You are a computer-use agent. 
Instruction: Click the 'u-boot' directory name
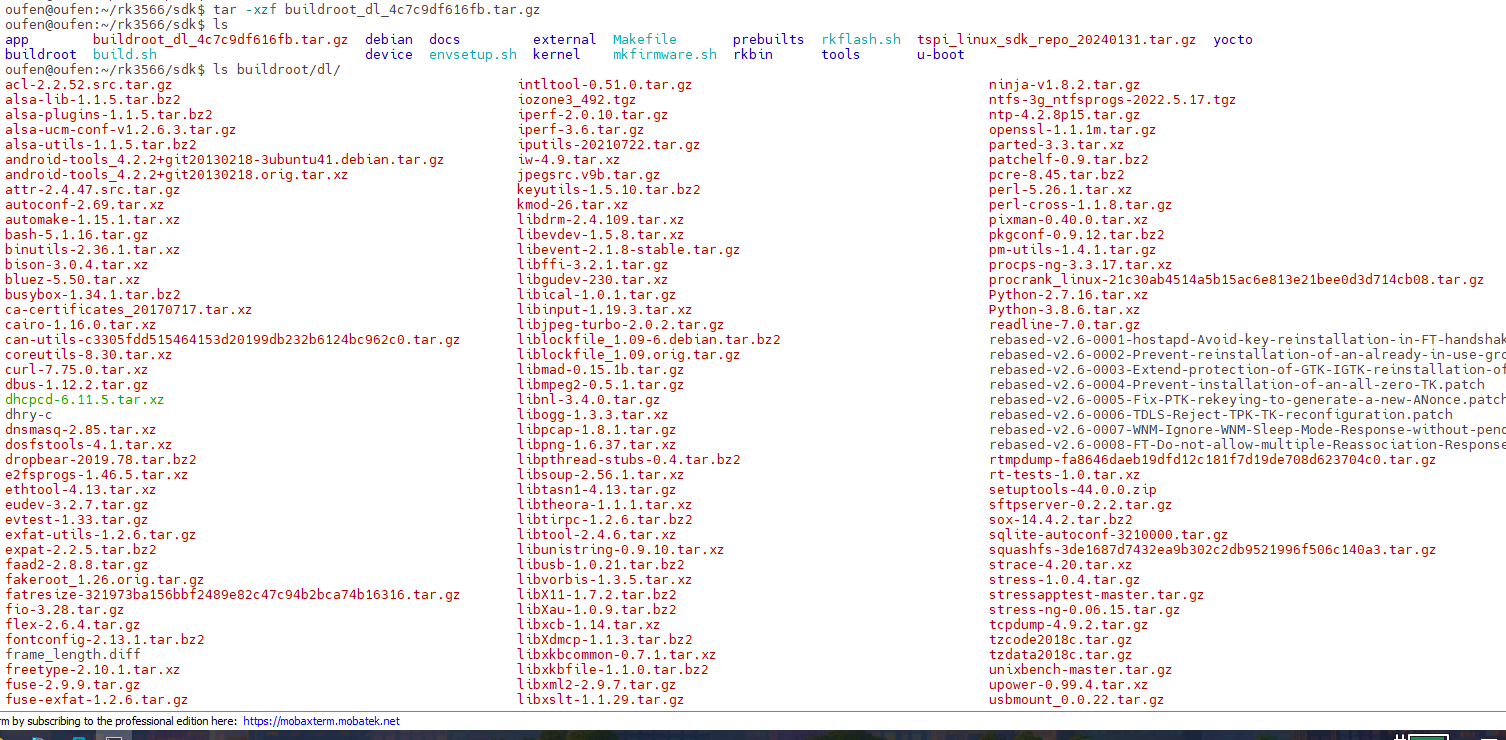[941, 55]
